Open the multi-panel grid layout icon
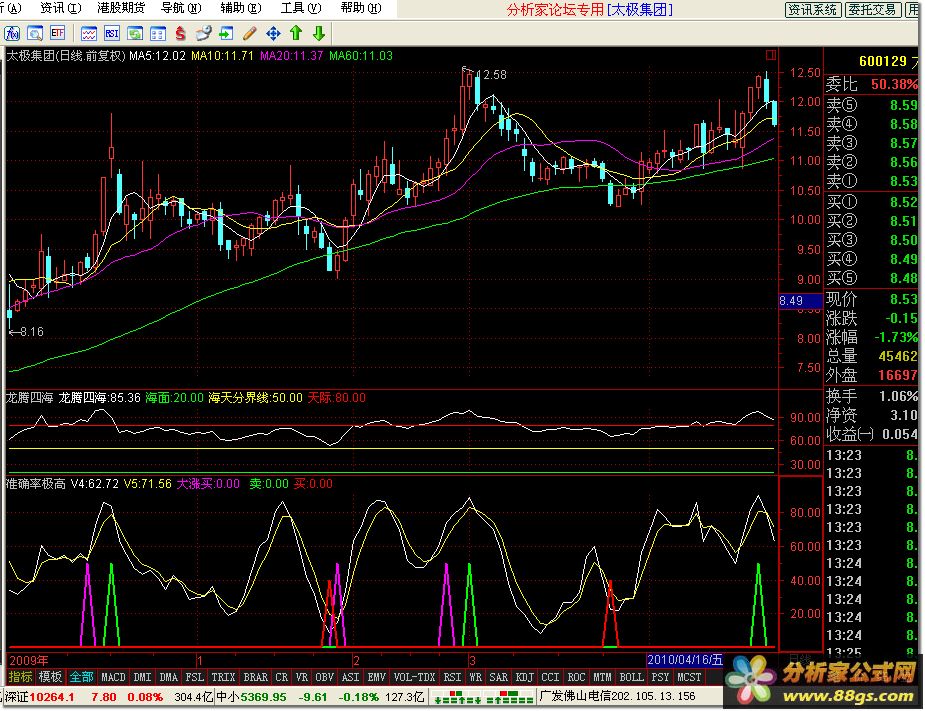The image size is (925, 711). pyautogui.click(x=158, y=34)
